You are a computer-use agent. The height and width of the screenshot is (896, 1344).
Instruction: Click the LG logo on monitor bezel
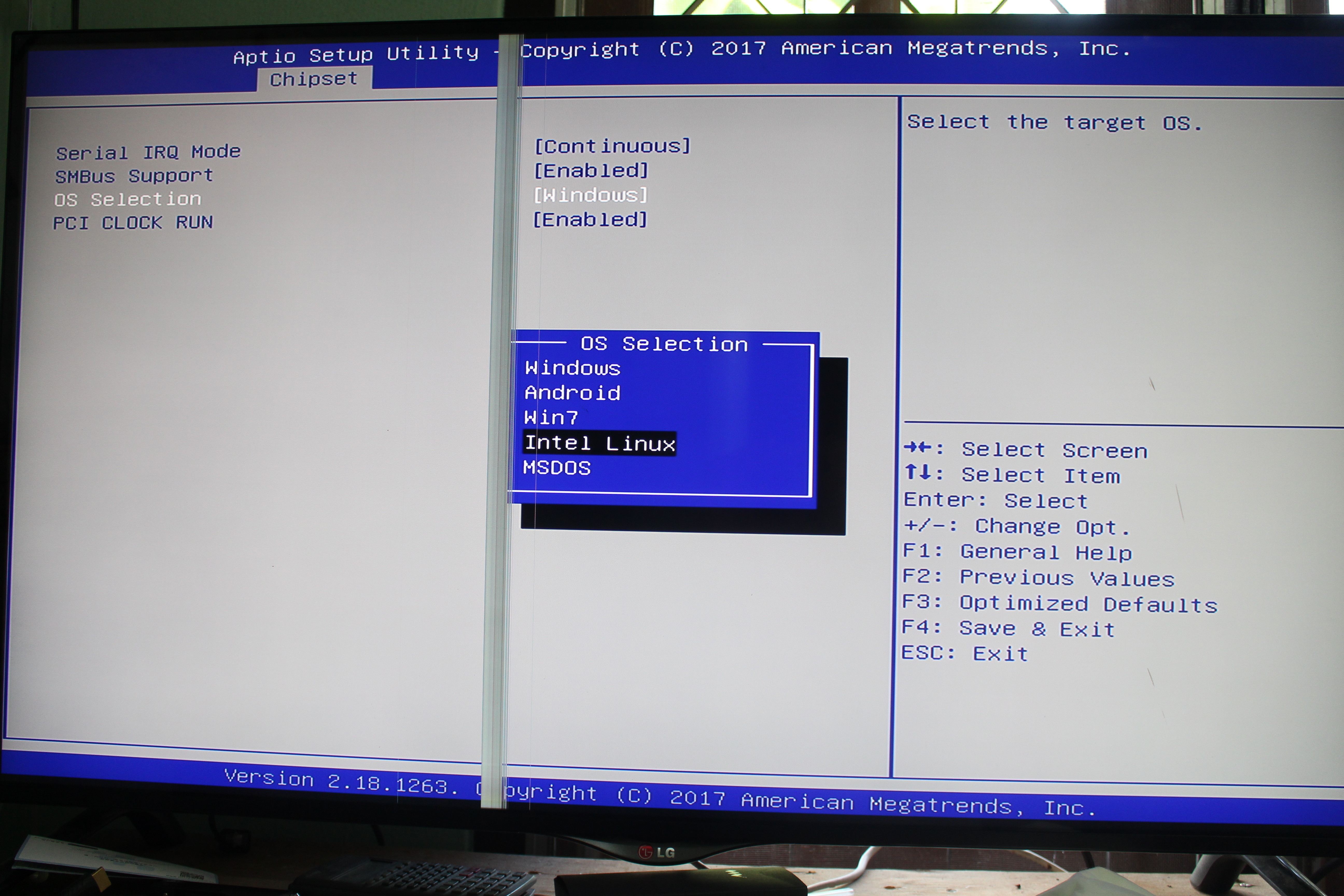click(656, 852)
